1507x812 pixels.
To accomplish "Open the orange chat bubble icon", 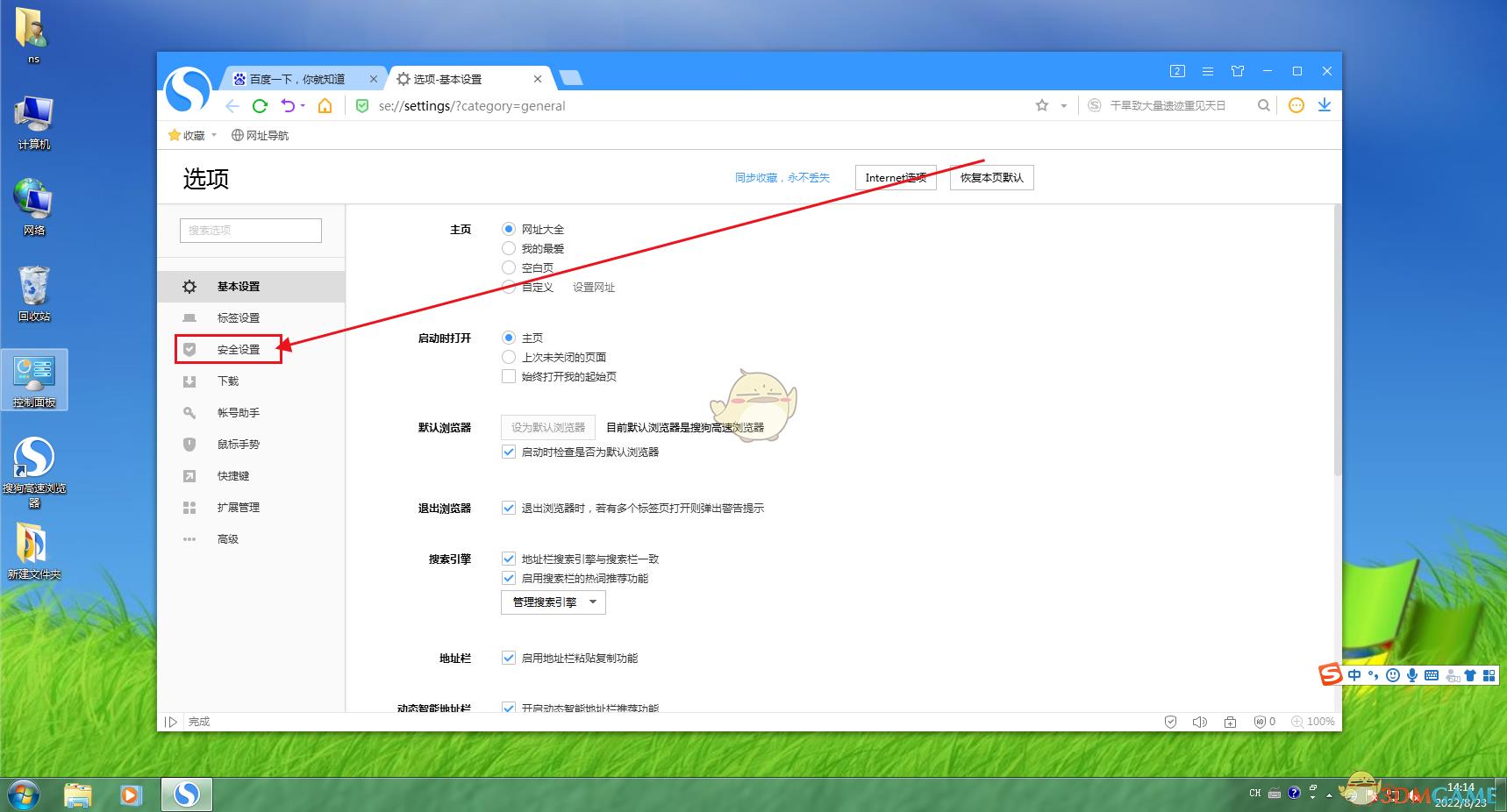I will point(1296,105).
